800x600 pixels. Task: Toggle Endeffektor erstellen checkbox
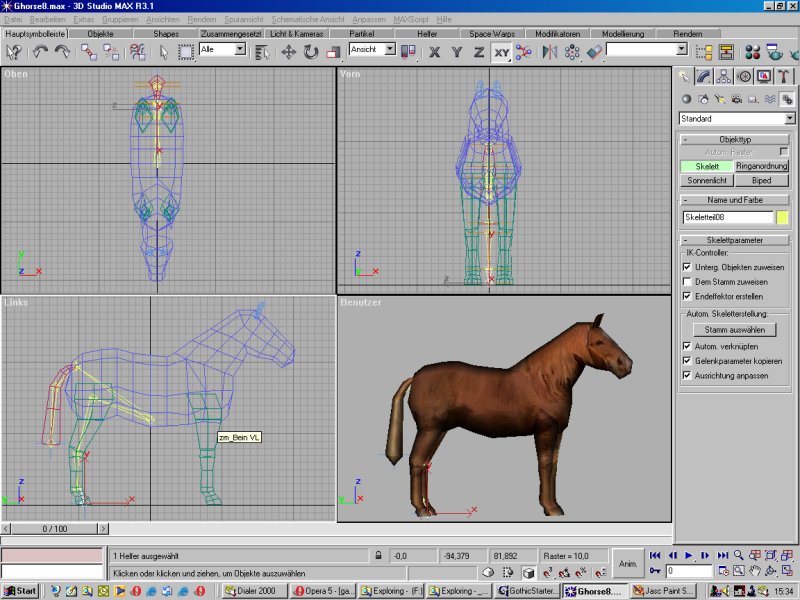click(687, 296)
